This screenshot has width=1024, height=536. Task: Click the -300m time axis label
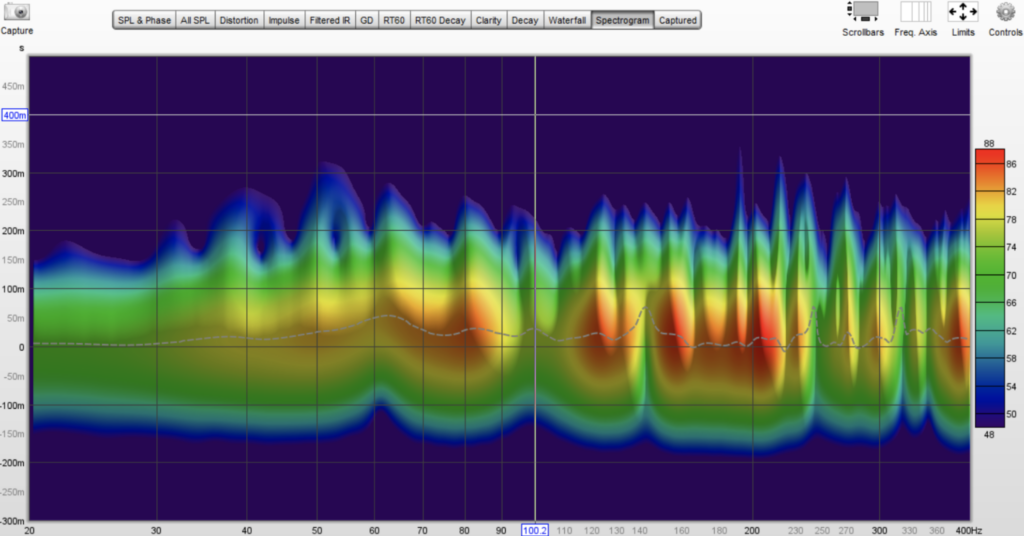[13, 521]
